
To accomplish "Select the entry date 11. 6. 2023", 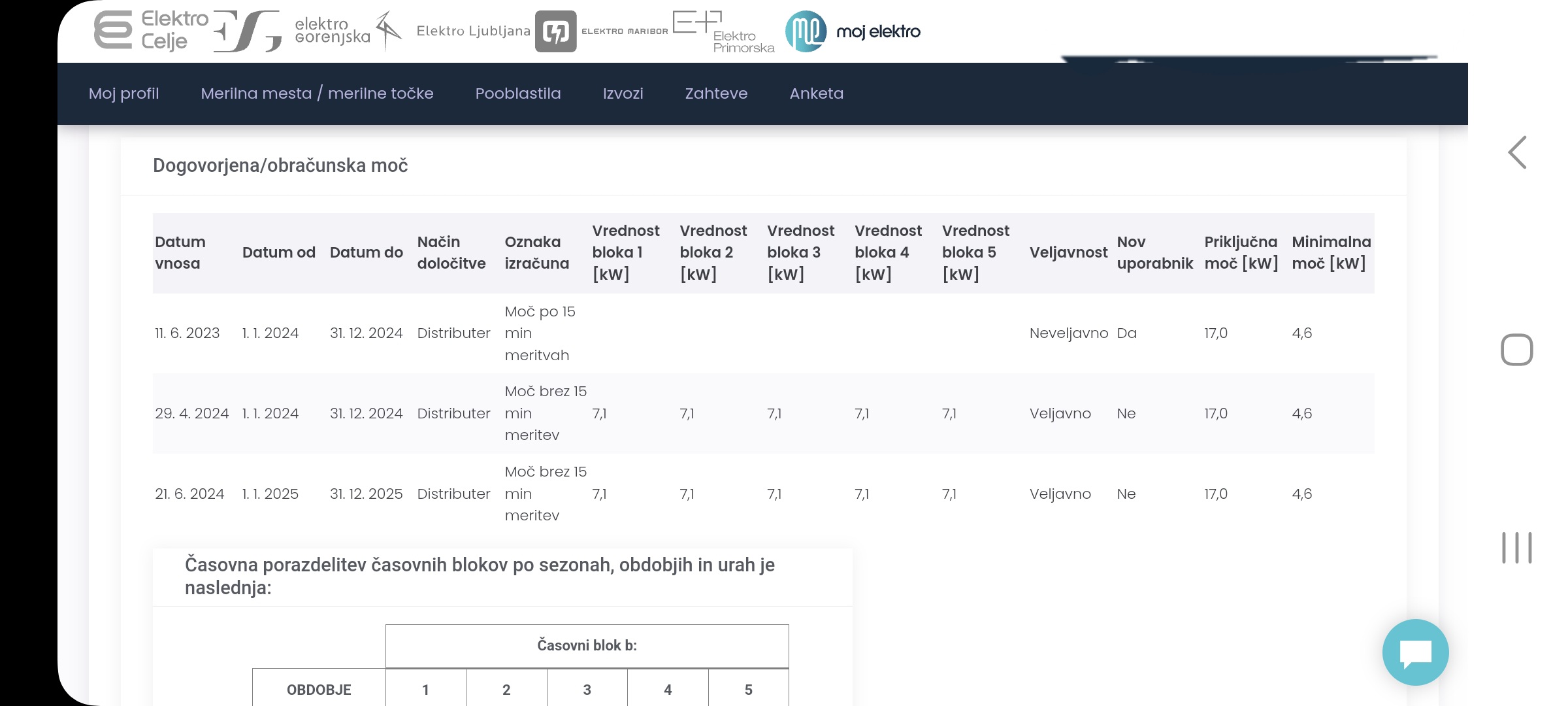I will [x=188, y=333].
